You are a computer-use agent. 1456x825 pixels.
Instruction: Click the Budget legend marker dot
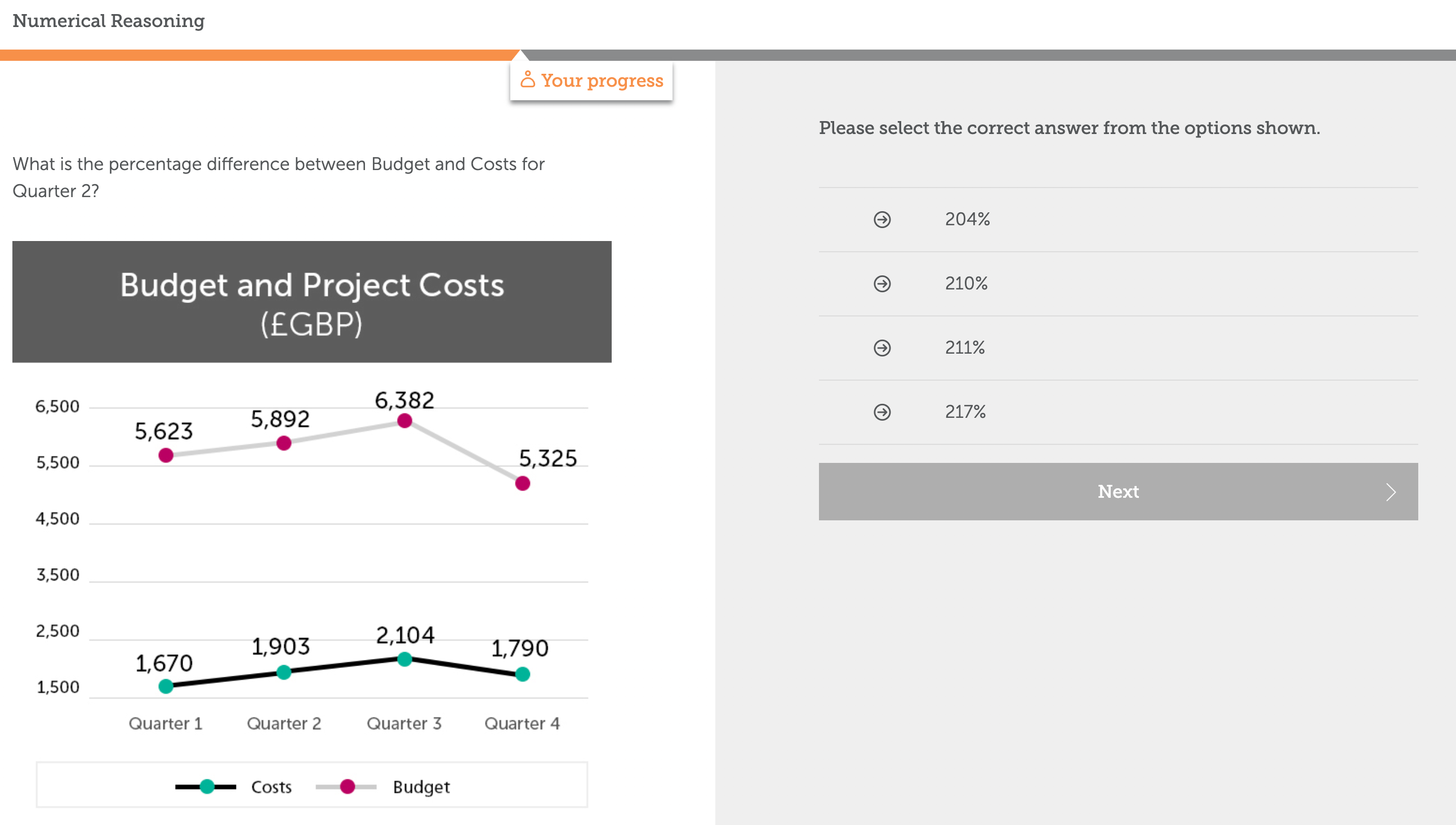pos(347,787)
